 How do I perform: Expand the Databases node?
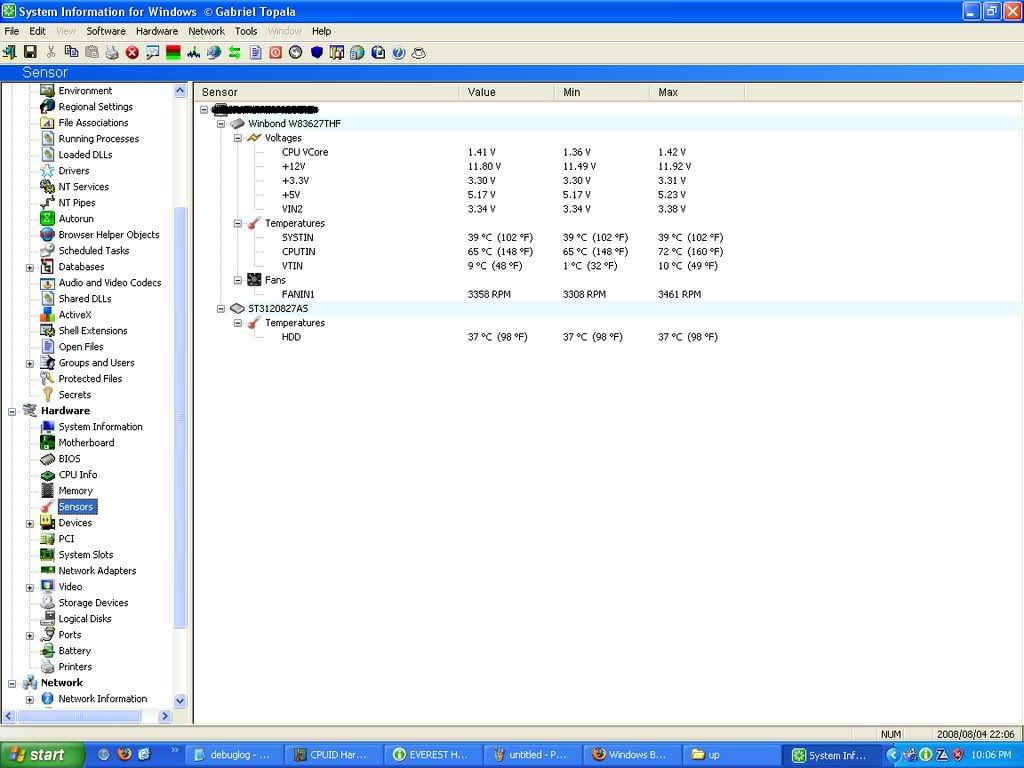[29, 268]
